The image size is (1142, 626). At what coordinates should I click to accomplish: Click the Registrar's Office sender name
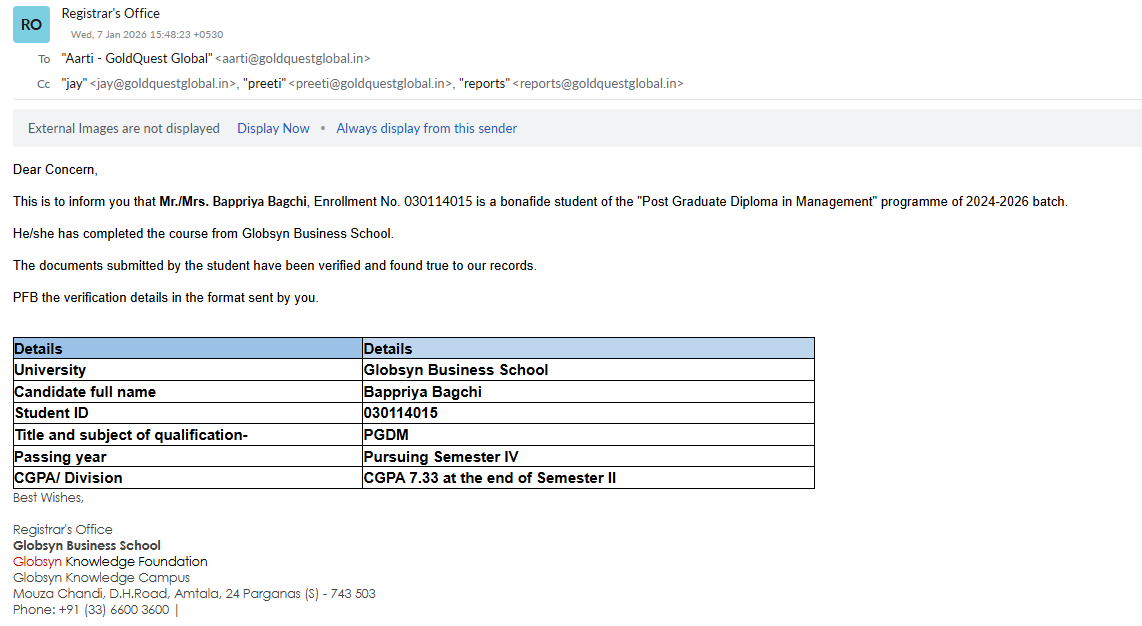tap(110, 13)
